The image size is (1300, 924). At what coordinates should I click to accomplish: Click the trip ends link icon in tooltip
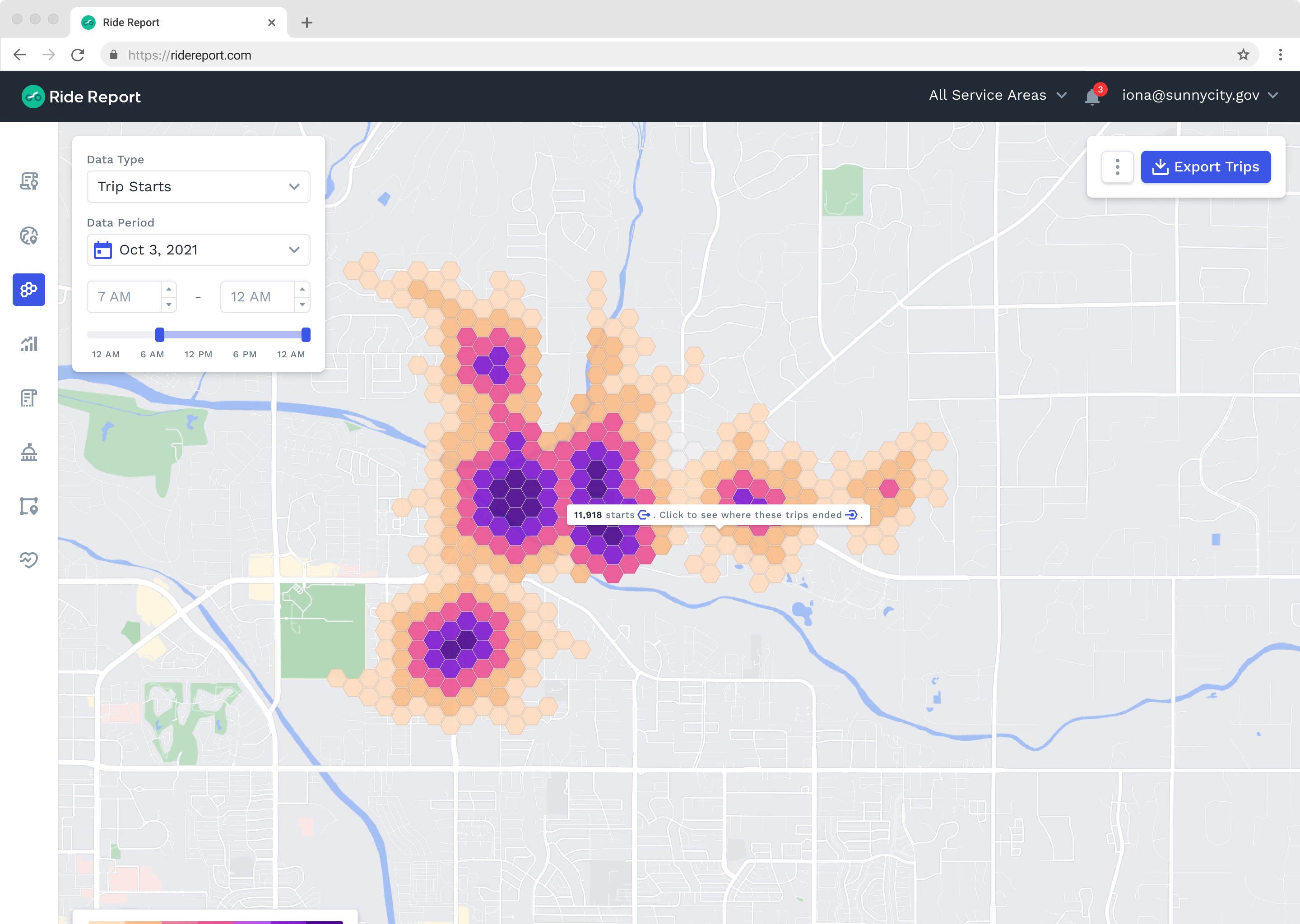[851, 515]
